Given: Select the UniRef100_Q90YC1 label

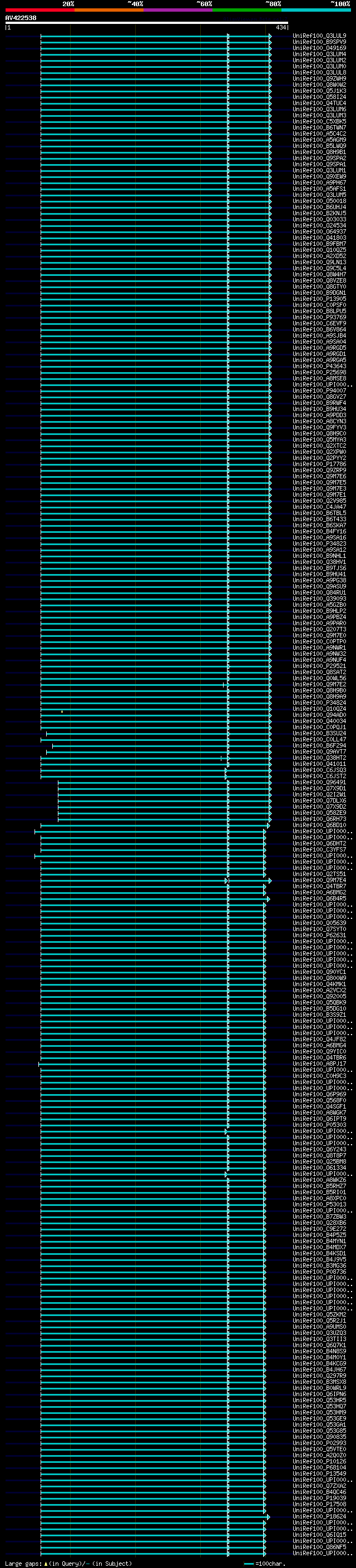Looking at the screenshot, I should 319,972.
